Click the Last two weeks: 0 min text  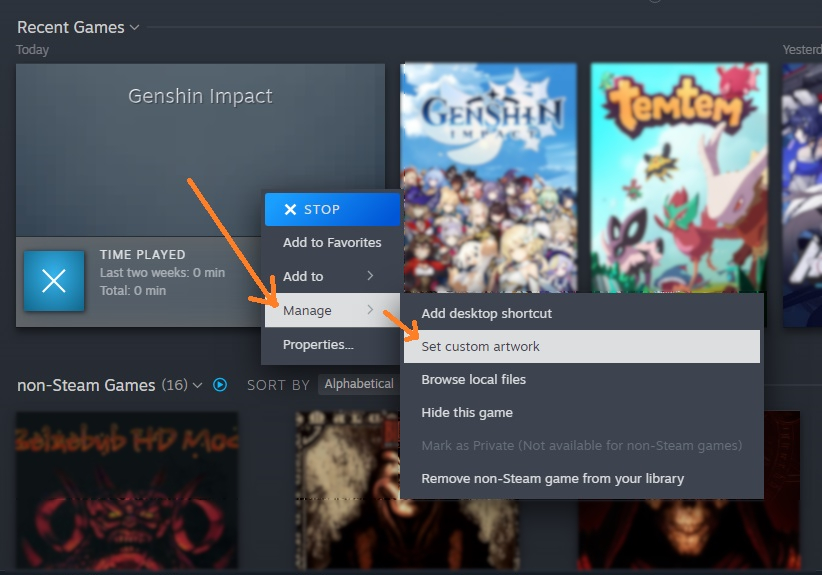(163, 273)
